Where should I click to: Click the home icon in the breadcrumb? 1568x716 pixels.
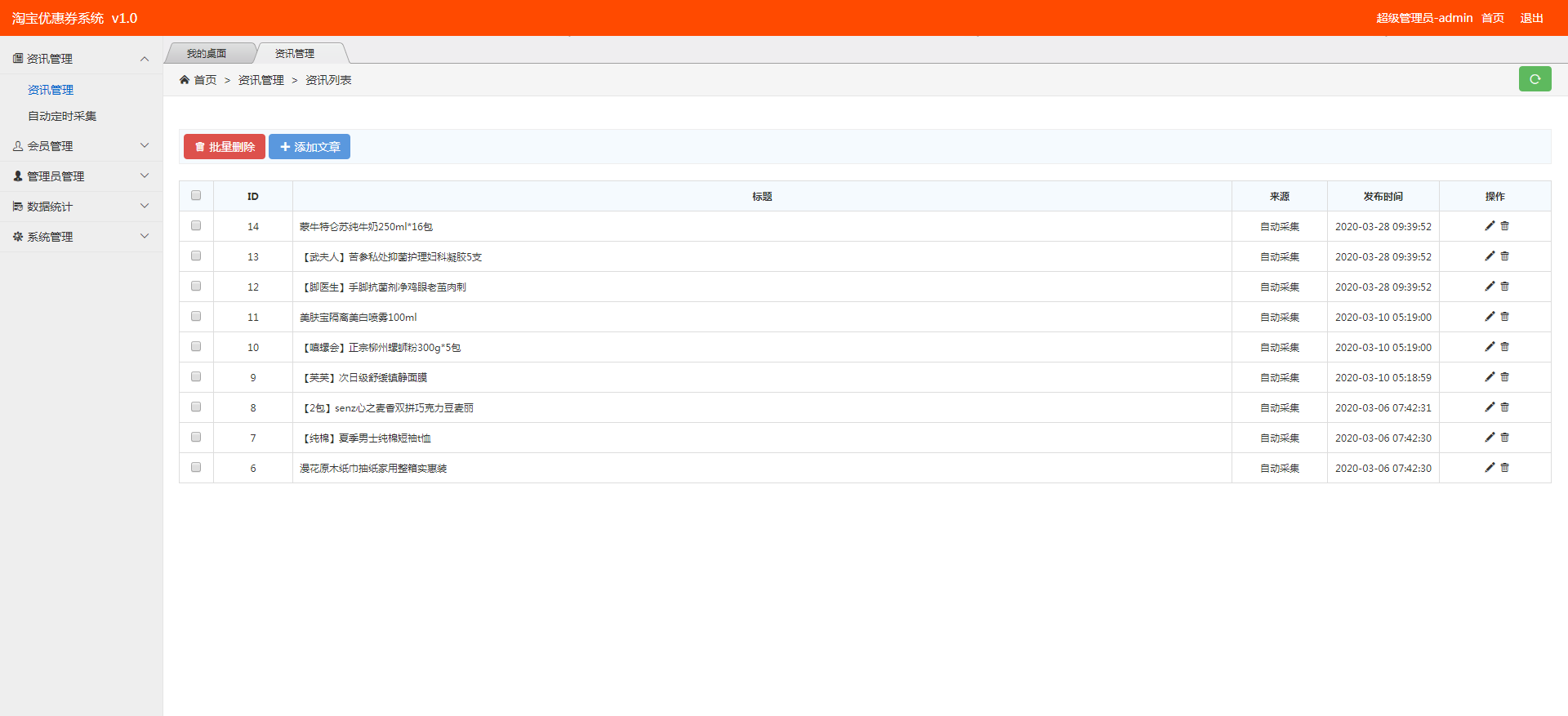tap(185, 80)
